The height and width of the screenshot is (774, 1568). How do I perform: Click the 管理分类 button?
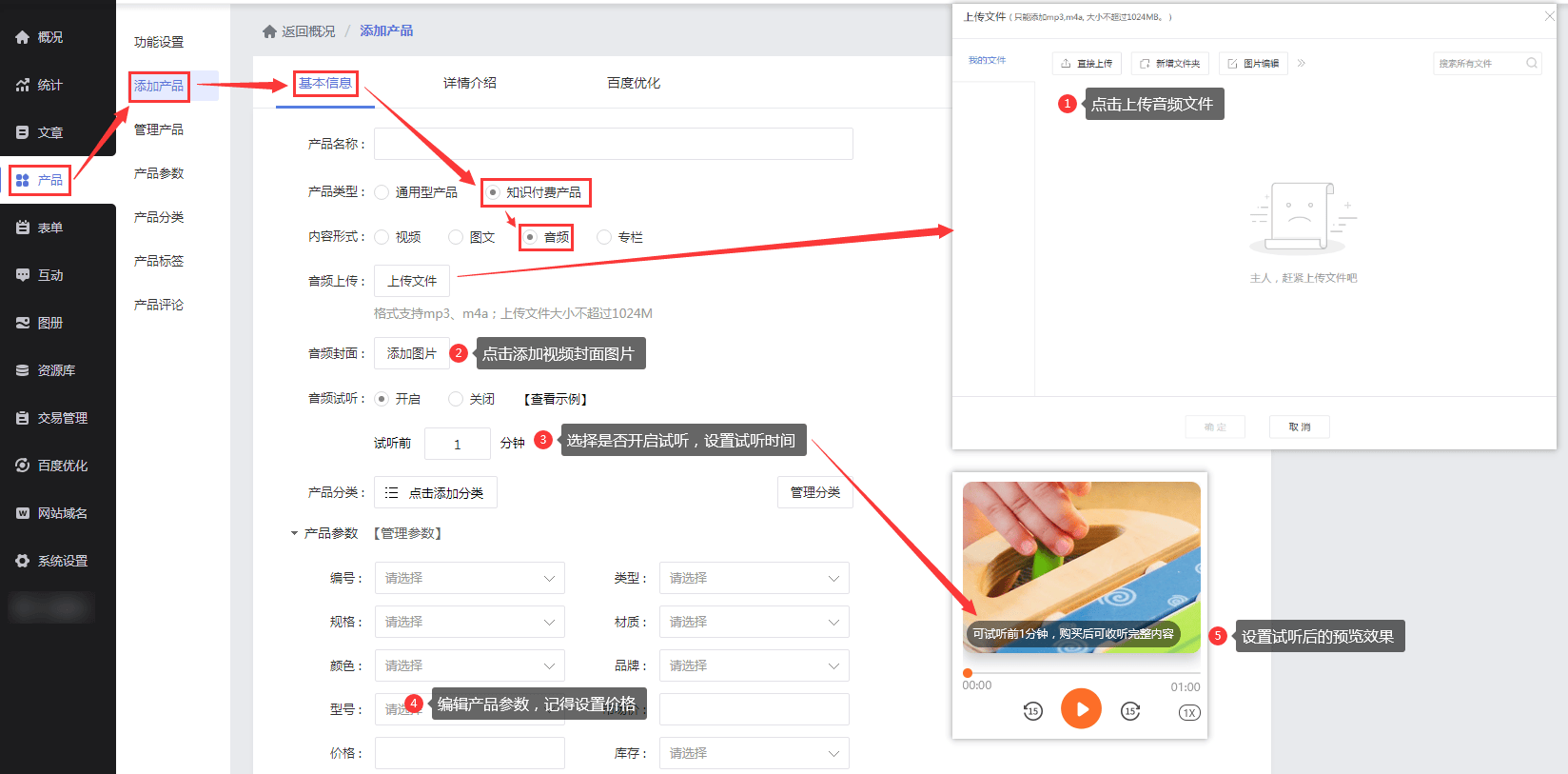tap(814, 492)
